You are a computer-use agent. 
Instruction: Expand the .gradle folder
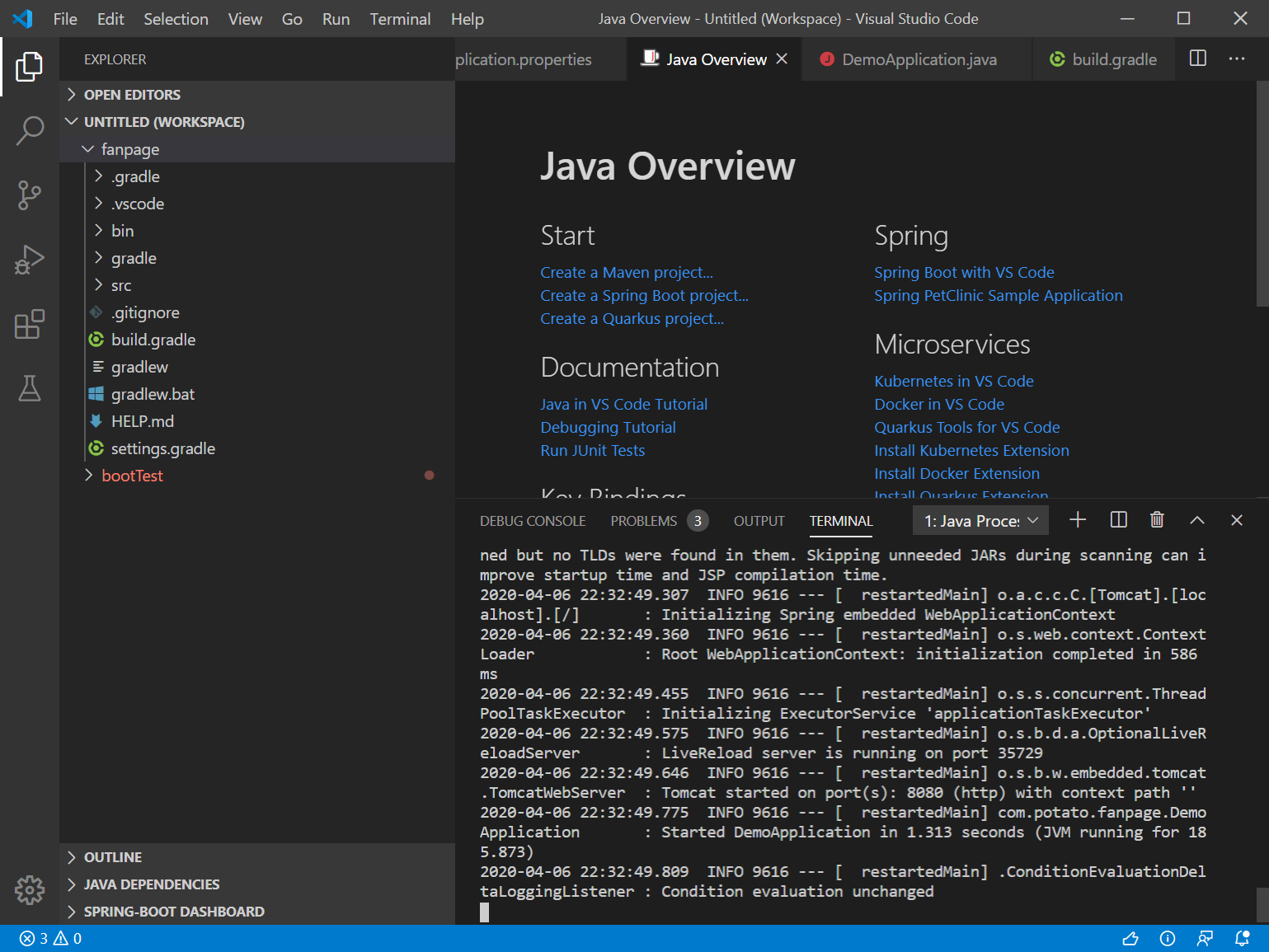coord(257,176)
